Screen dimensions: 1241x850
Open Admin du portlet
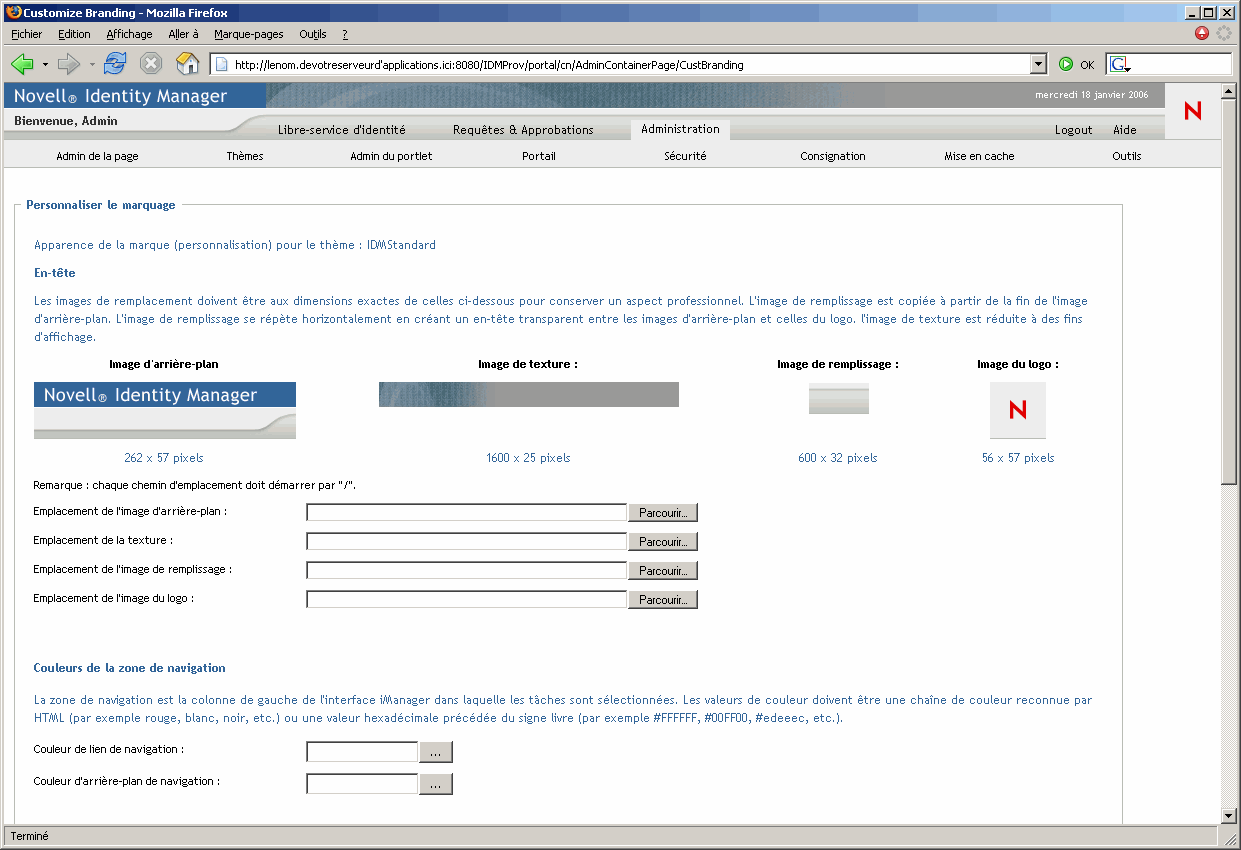pyautogui.click(x=391, y=156)
